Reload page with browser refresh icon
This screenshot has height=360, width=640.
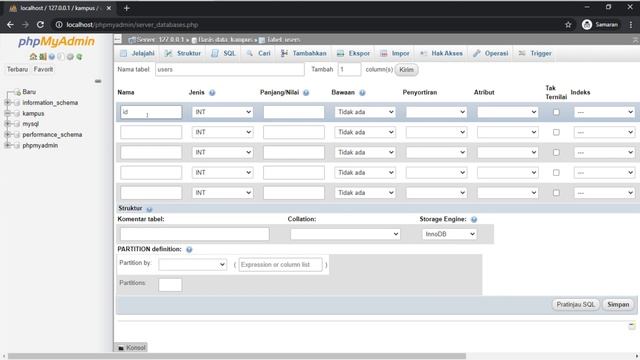40,25
